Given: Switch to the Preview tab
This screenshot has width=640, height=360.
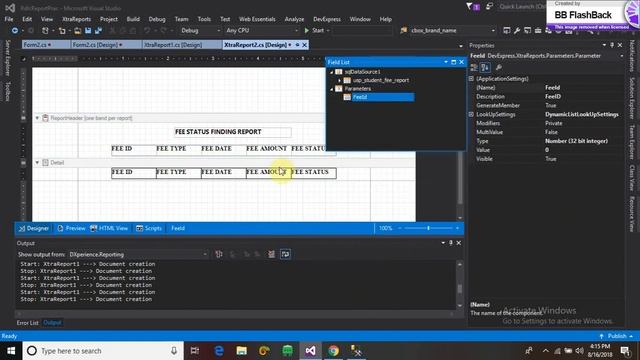Looking at the screenshot, I should click(x=71, y=228).
